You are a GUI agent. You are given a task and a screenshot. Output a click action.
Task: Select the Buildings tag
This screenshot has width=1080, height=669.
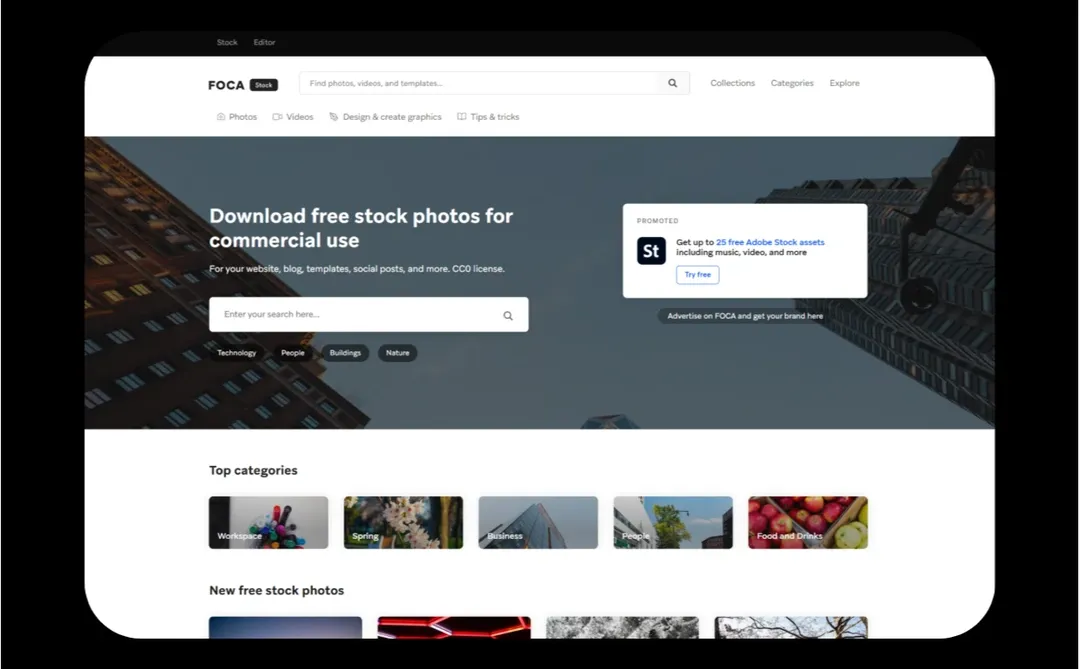[345, 353]
